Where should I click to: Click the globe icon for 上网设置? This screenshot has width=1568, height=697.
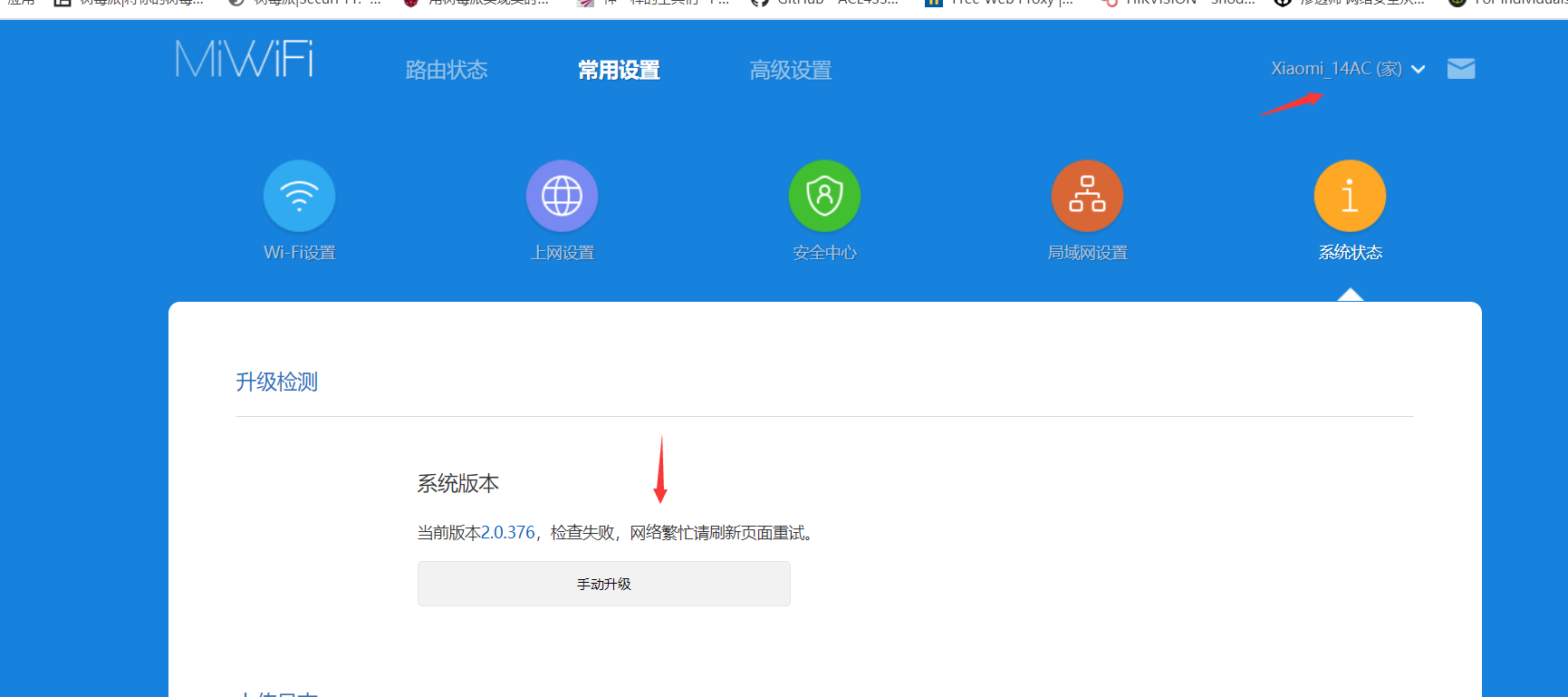pos(562,196)
